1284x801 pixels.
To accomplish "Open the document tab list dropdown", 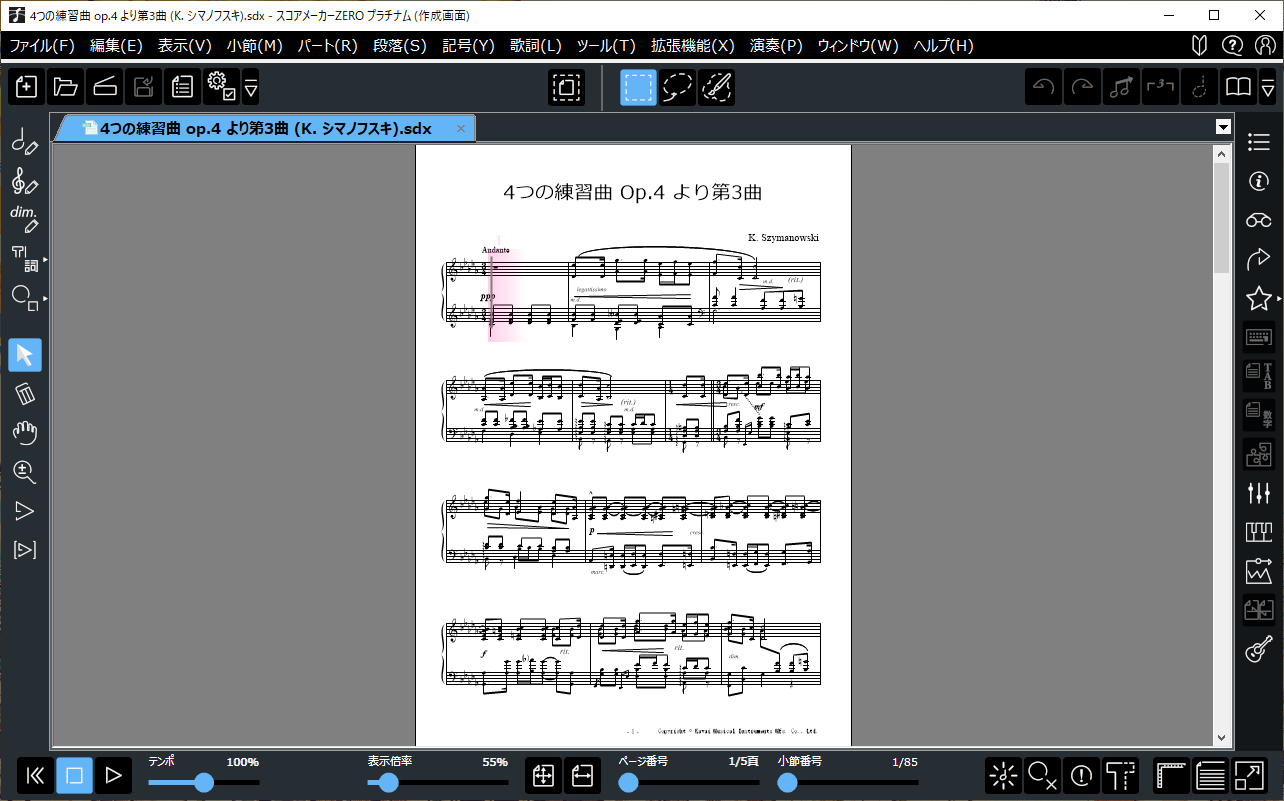I will (1223, 127).
